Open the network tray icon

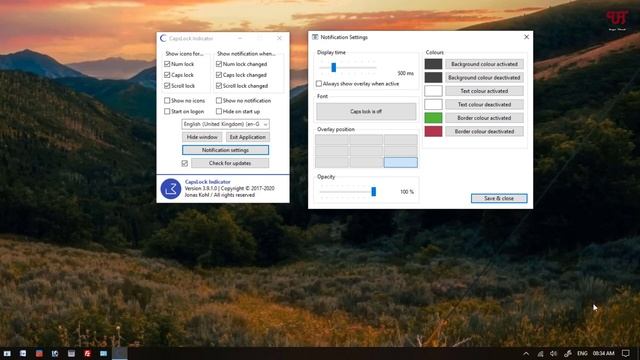[540, 353]
